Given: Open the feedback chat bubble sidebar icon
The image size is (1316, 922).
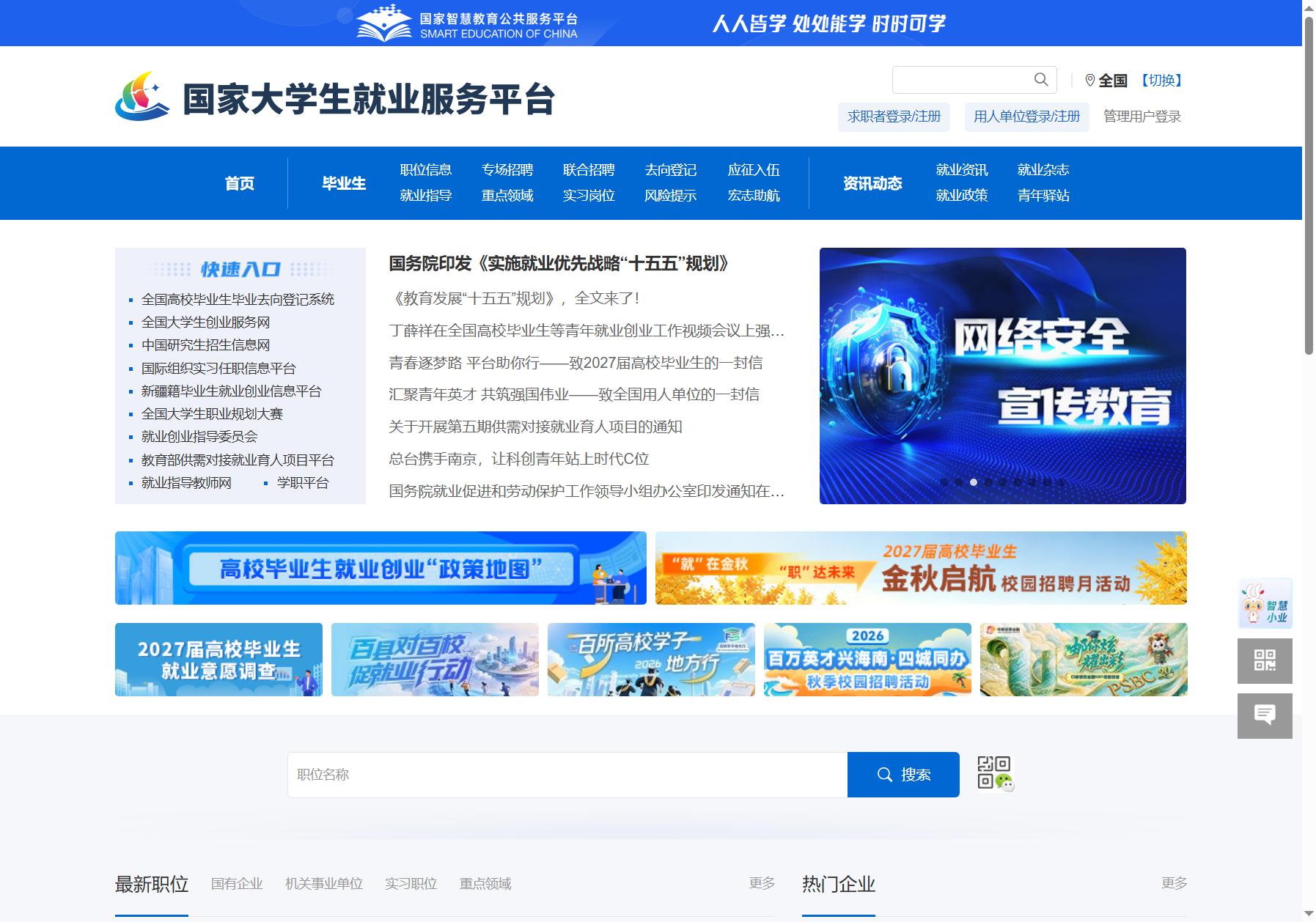Looking at the screenshot, I should pos(1265,715).
